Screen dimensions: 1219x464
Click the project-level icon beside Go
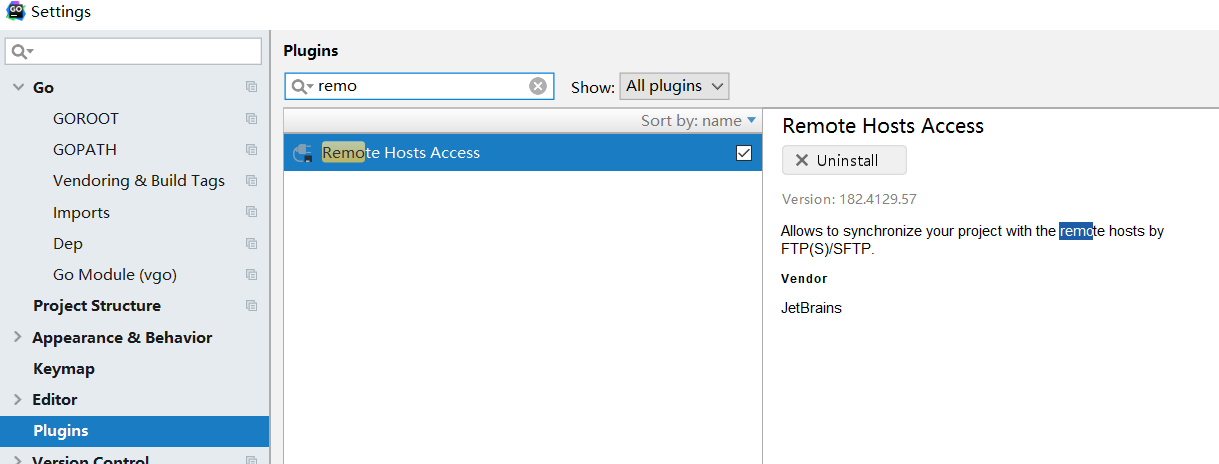tap(251, 88)
